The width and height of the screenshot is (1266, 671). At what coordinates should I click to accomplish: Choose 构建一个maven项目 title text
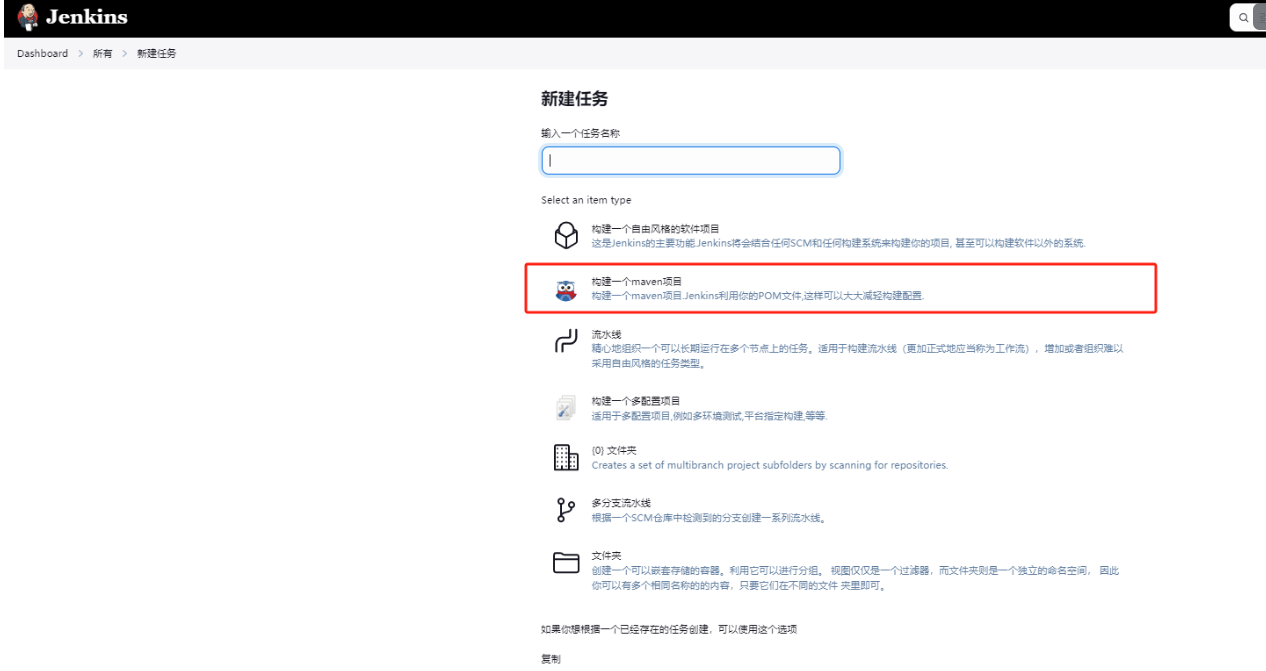636,282
